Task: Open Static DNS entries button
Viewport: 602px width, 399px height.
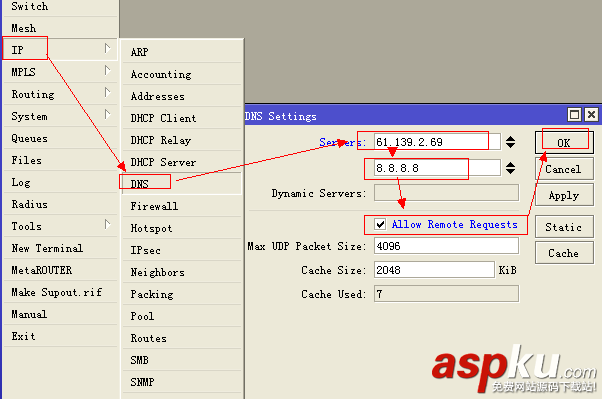Action: [x=564, y=227]
